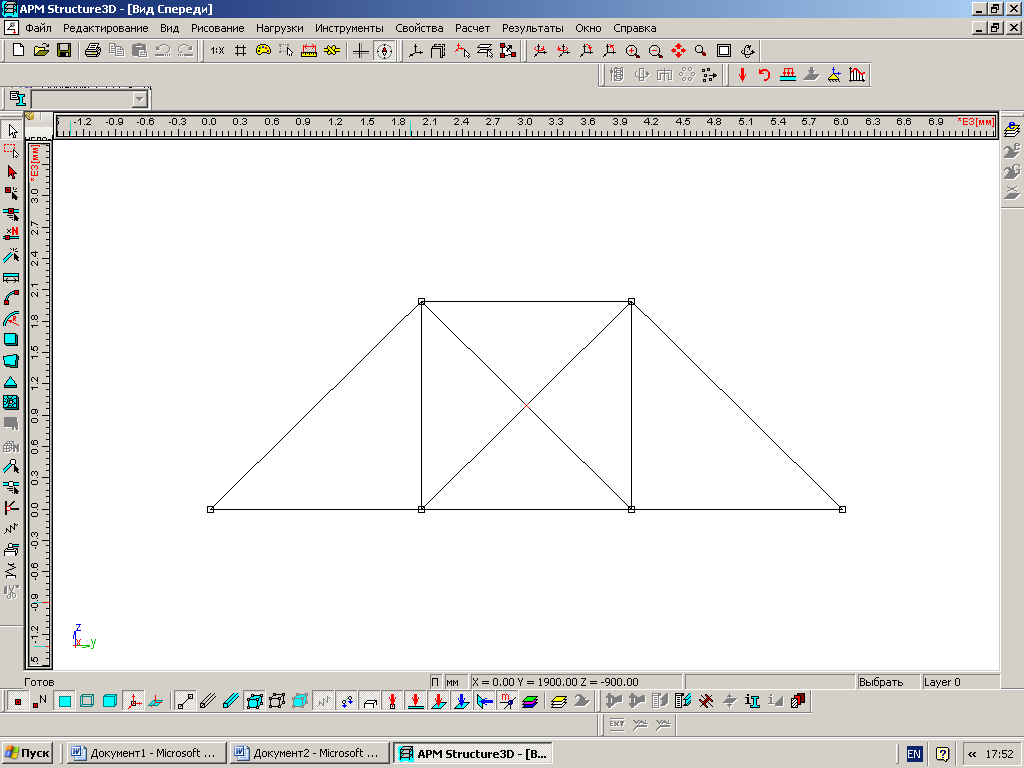The width and height of the screenshot is (1024, 768).
Task: Place a support with yellow triangle icon
Action: click(x=834, y=74)
